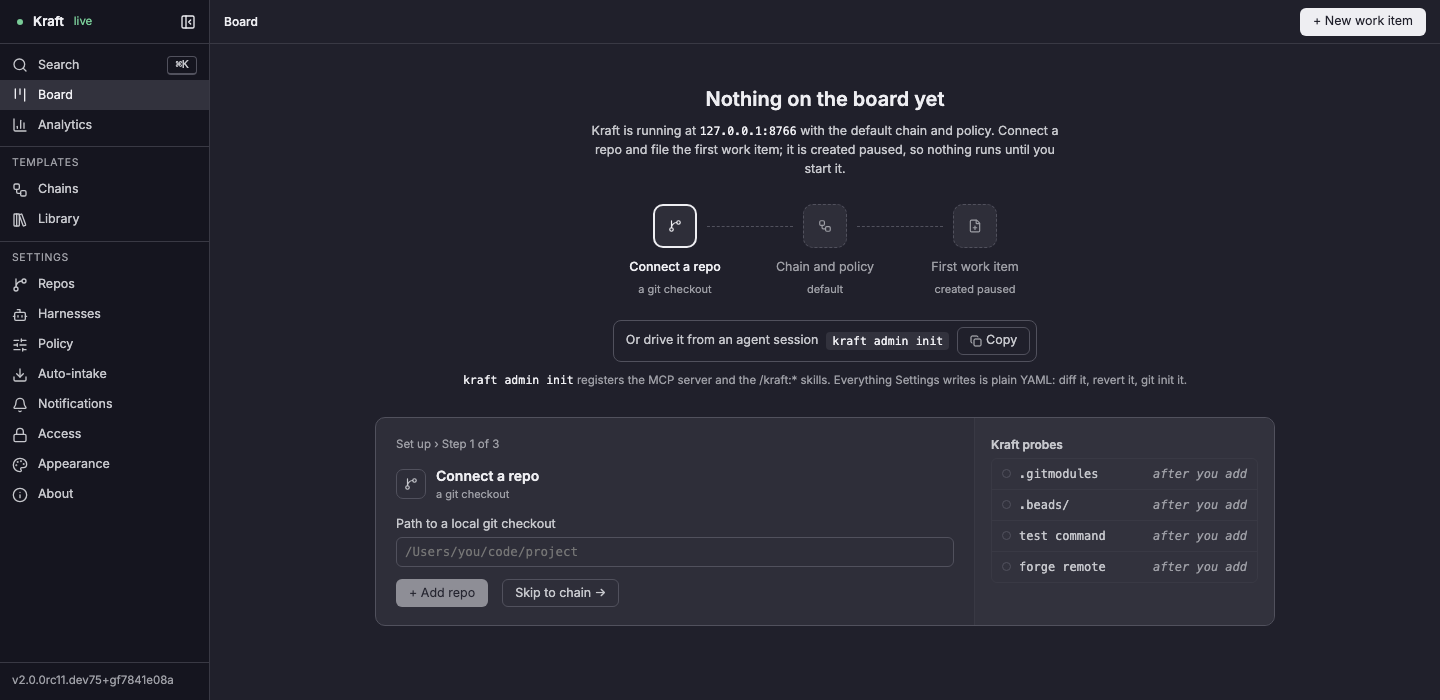Click the Auto-intake download icon
This screenshot has height=700, width=1440.
[20, 374]
